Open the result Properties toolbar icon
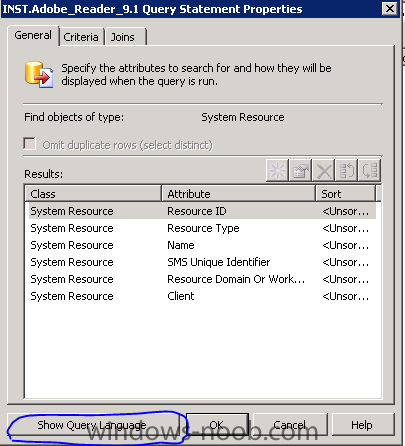 coord(301,171)
